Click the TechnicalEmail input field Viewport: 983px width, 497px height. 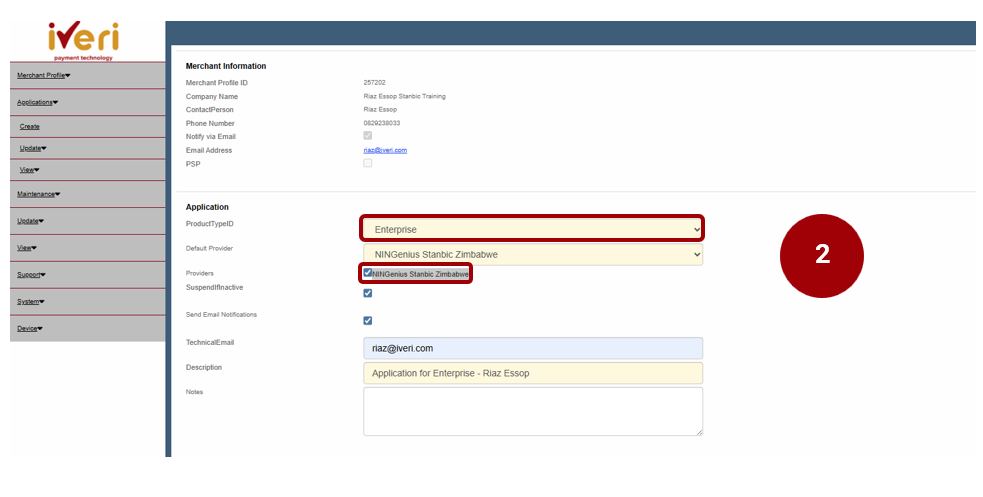tap(533, 348)
